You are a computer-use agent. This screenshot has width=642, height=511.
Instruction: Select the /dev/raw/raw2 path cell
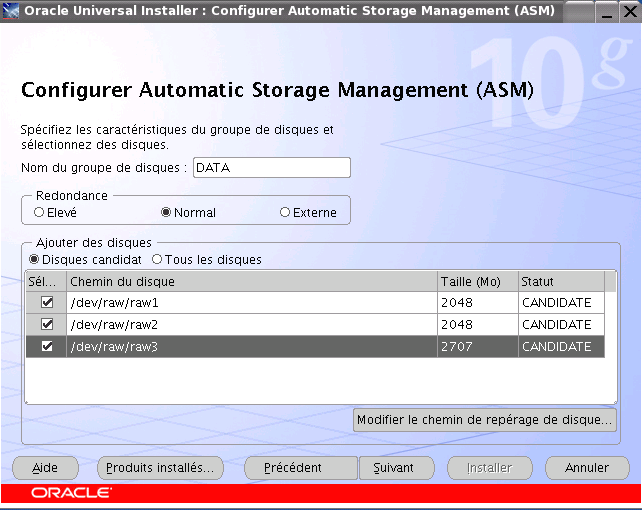tap(252, 325)
